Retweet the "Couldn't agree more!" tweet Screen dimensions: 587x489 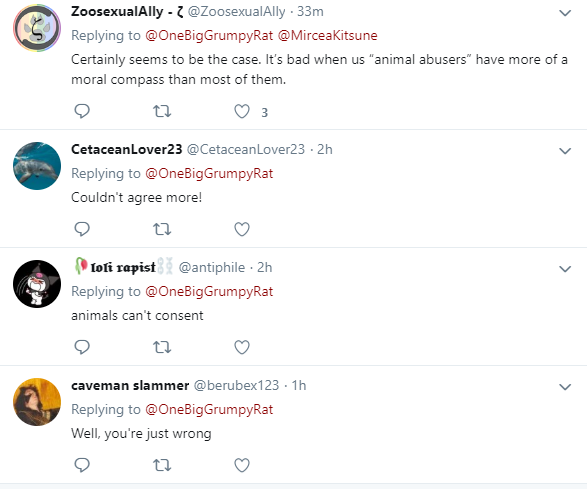click(x=162, y=229)
